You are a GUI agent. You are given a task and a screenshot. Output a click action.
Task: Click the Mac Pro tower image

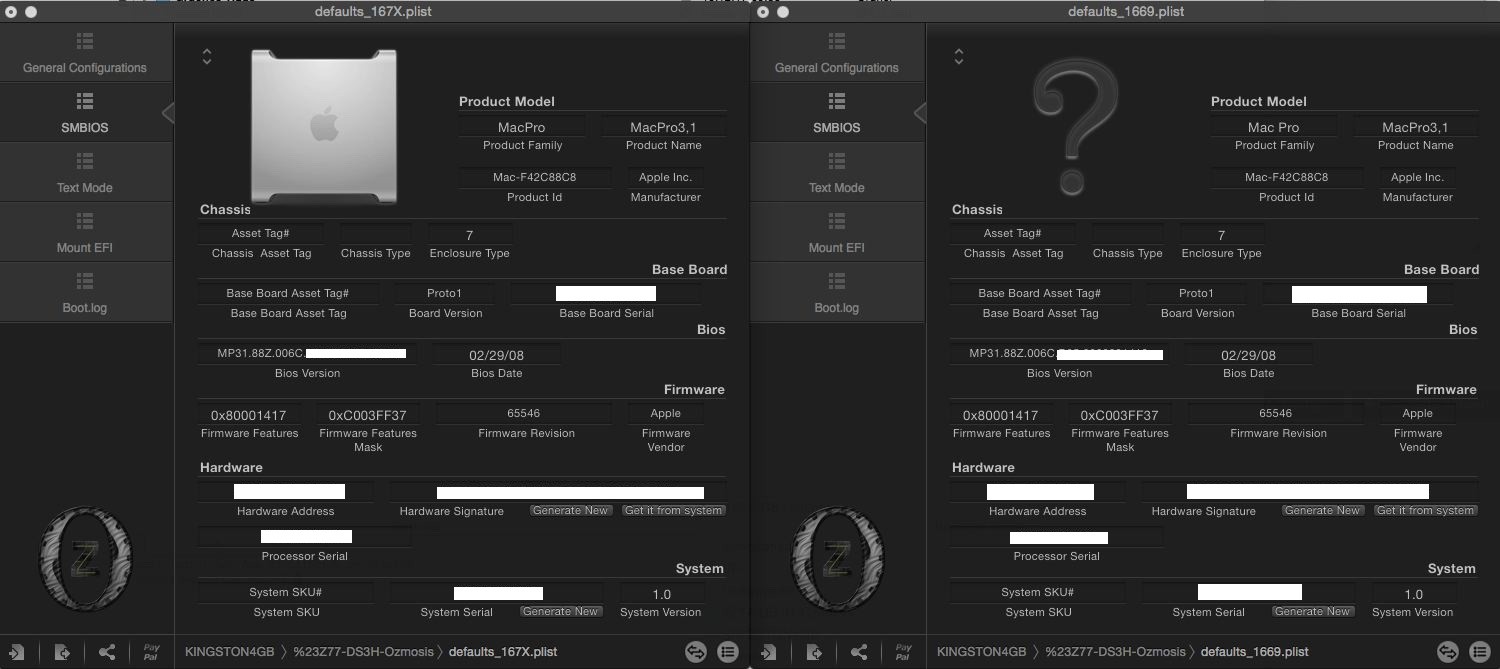[323, 126]
